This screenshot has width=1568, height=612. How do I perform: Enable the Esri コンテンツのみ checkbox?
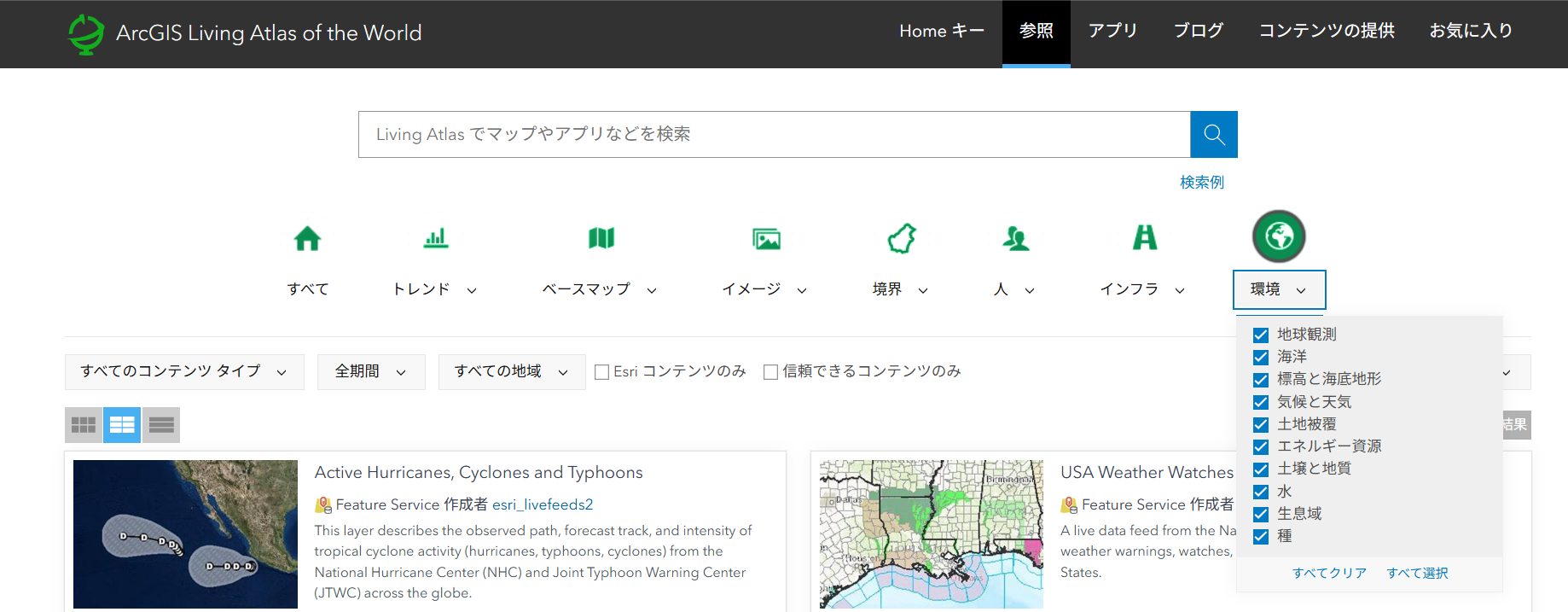(x=601, y=372)
